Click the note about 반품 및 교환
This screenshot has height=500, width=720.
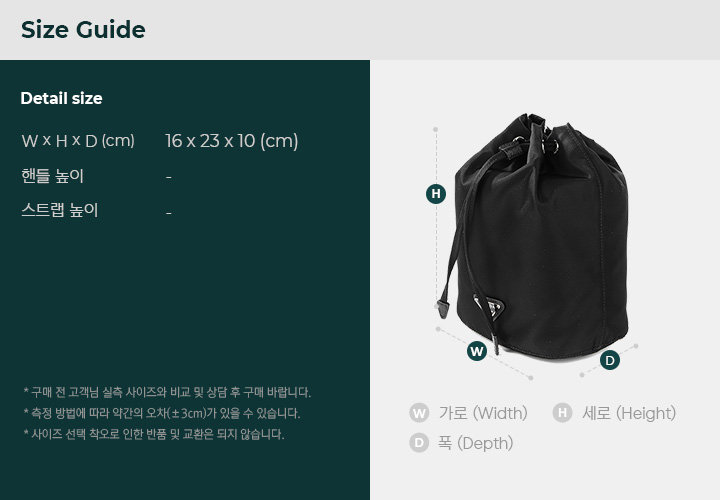(154, 434)
